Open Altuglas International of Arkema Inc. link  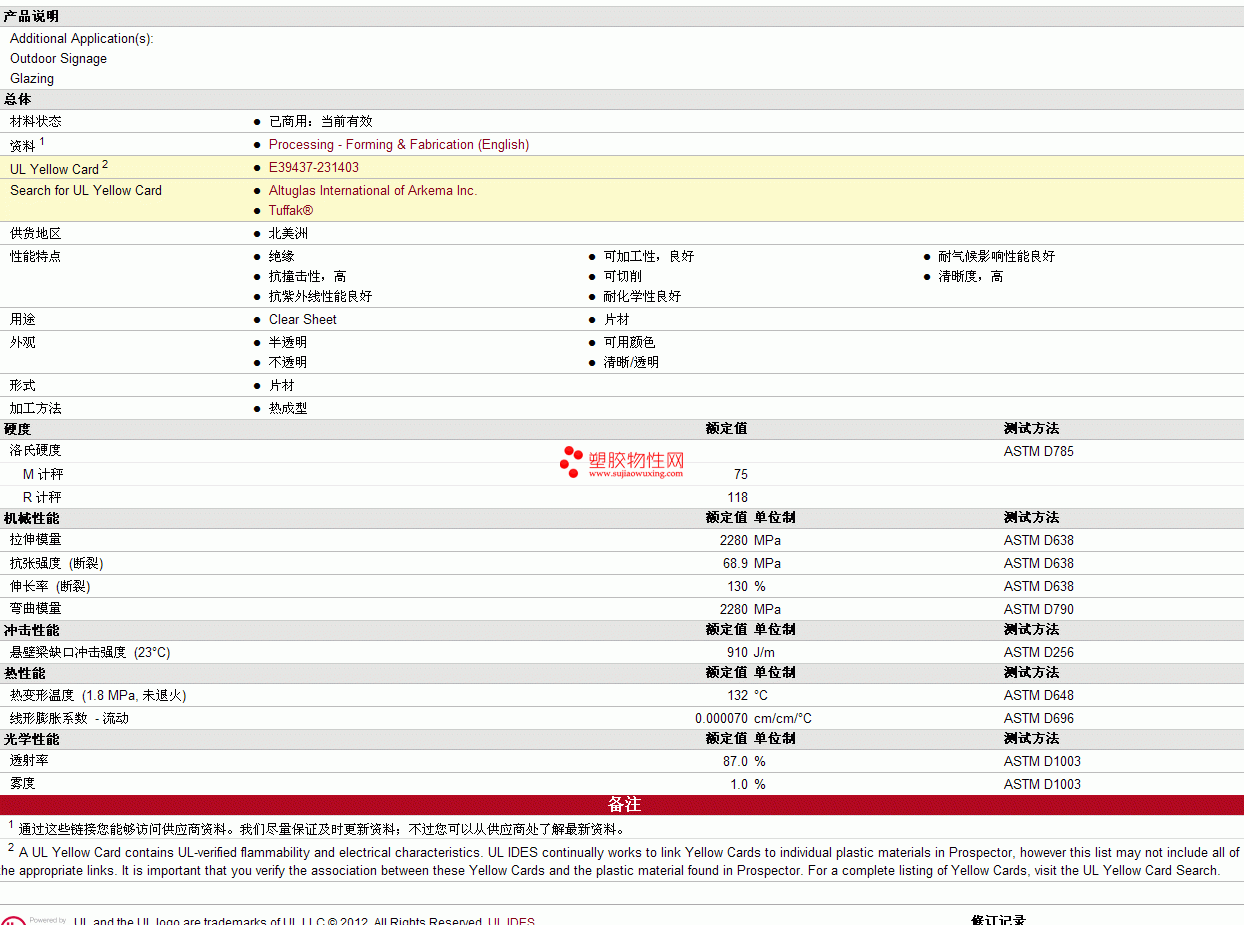coord(372,191)
